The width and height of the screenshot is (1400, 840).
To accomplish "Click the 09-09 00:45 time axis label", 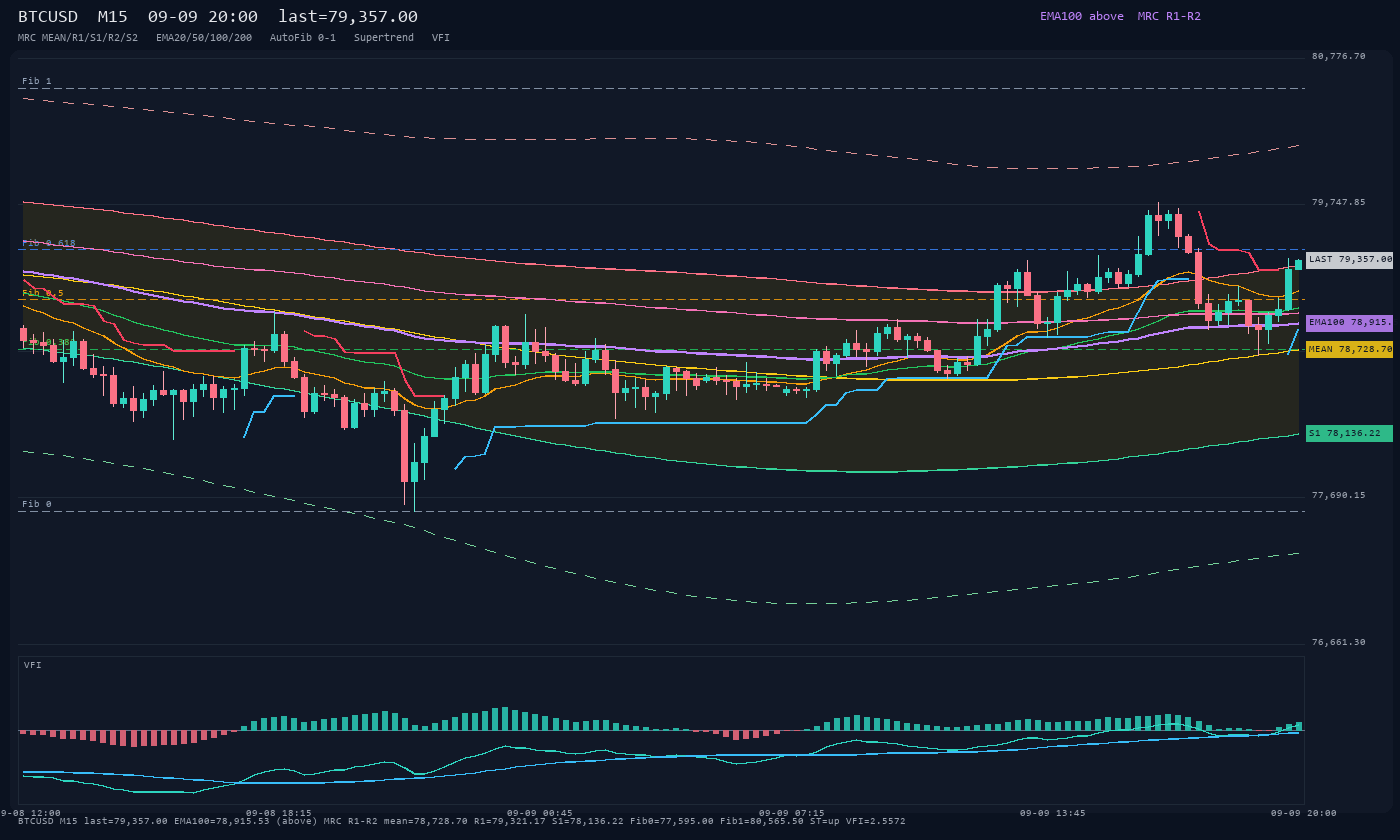I will [540, 813].
